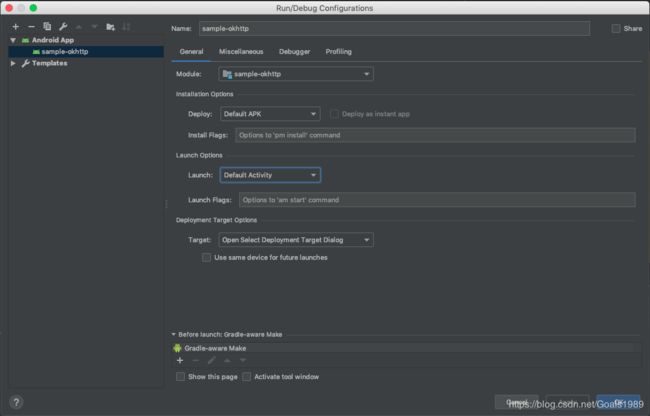Select sample-okhttp configuration in tree

pyautogui.click(x=86, y=52)
